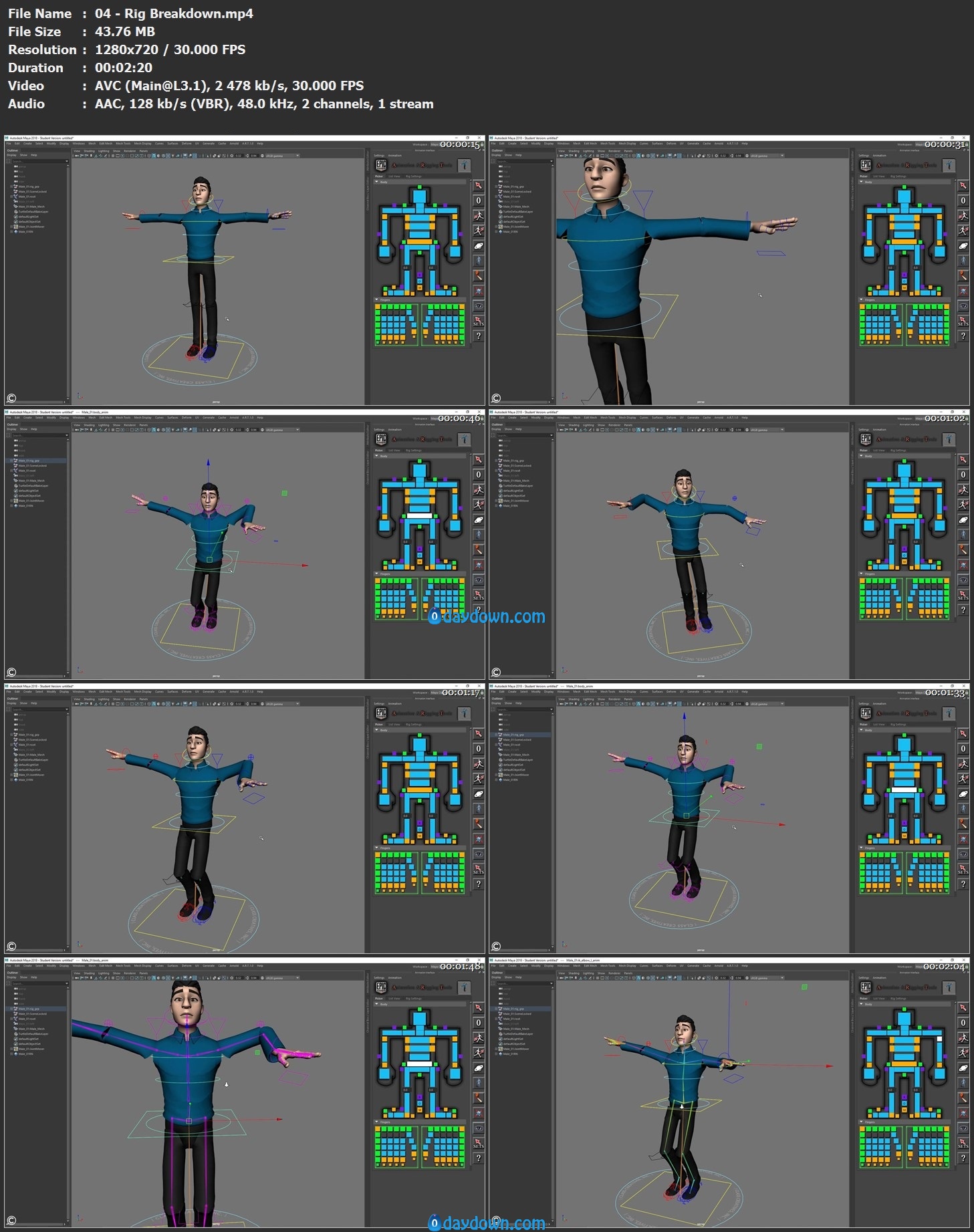Click the Epic Games logo, 00:00:15 frame
Viewport: 974px width, 1232px height.
381,165
